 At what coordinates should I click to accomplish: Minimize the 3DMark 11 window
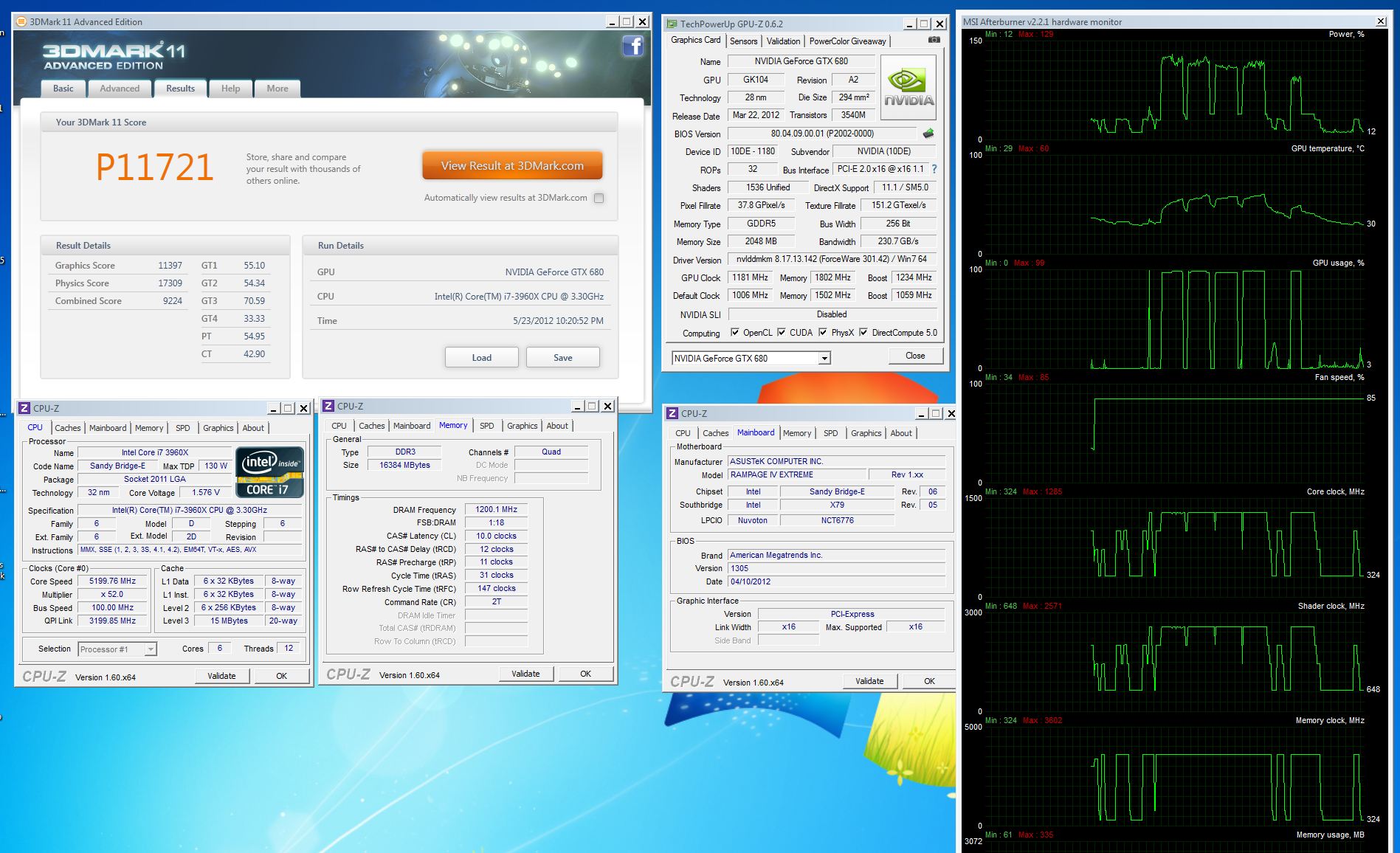pyautogui.click(x=613, y=22)
